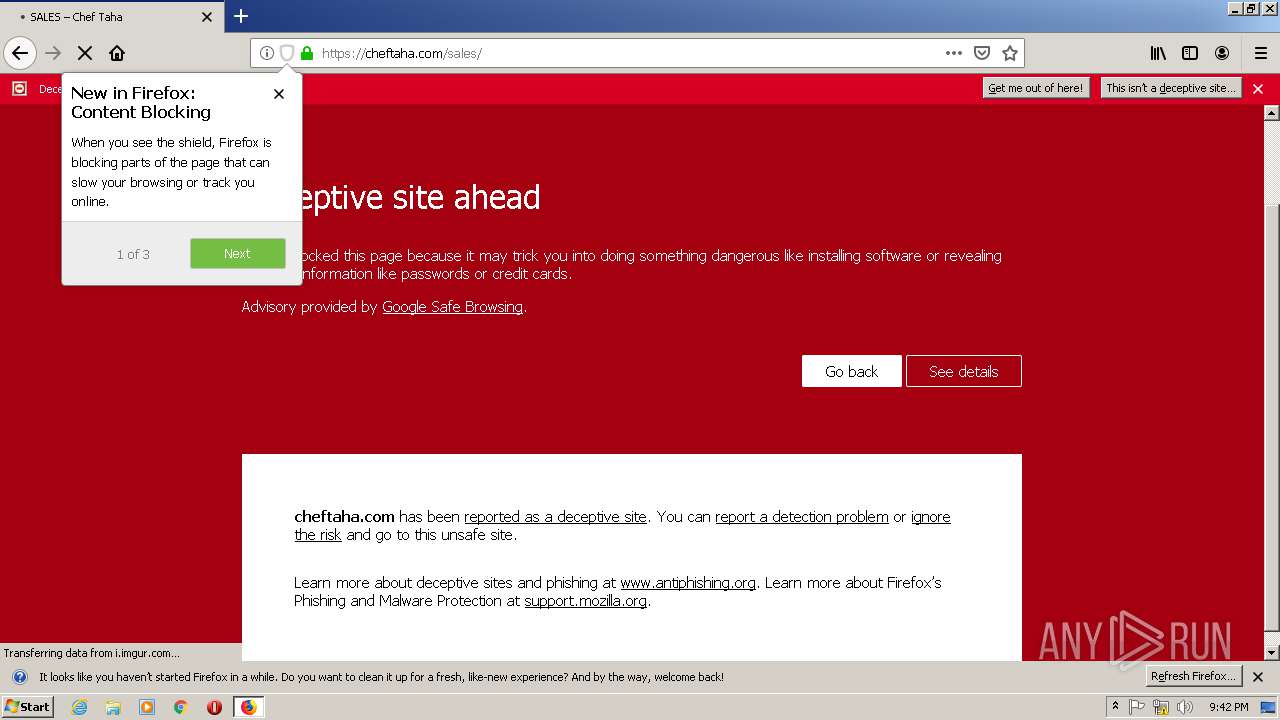
Task: Show sidebars icon in toolbar
Action: [x=1190, y=53]
